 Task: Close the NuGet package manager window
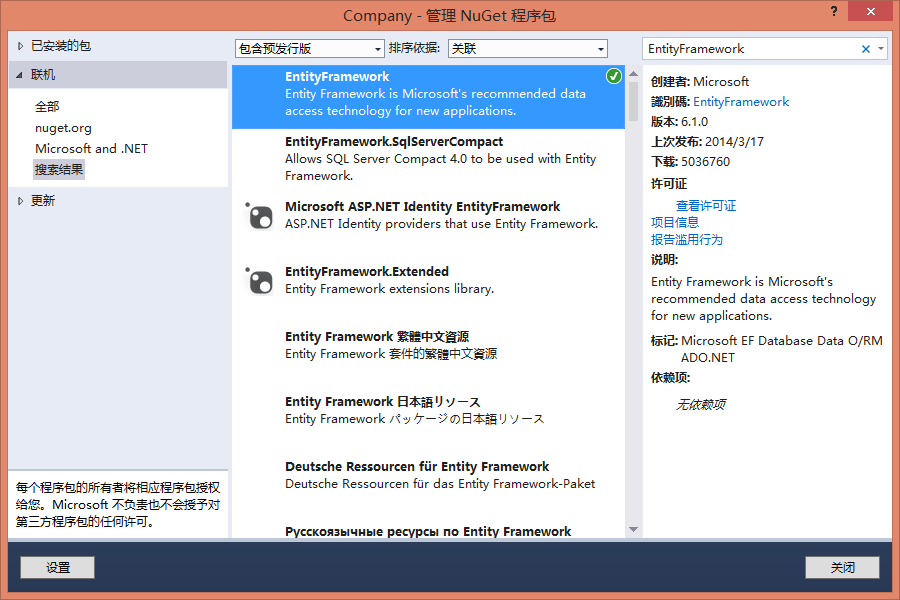point(870,11)
